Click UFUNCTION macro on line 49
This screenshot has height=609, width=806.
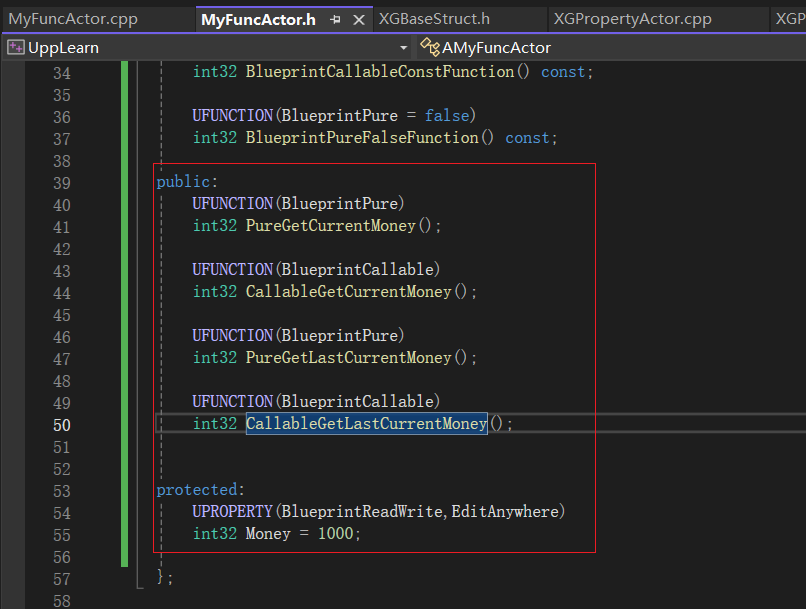point(232,401)
